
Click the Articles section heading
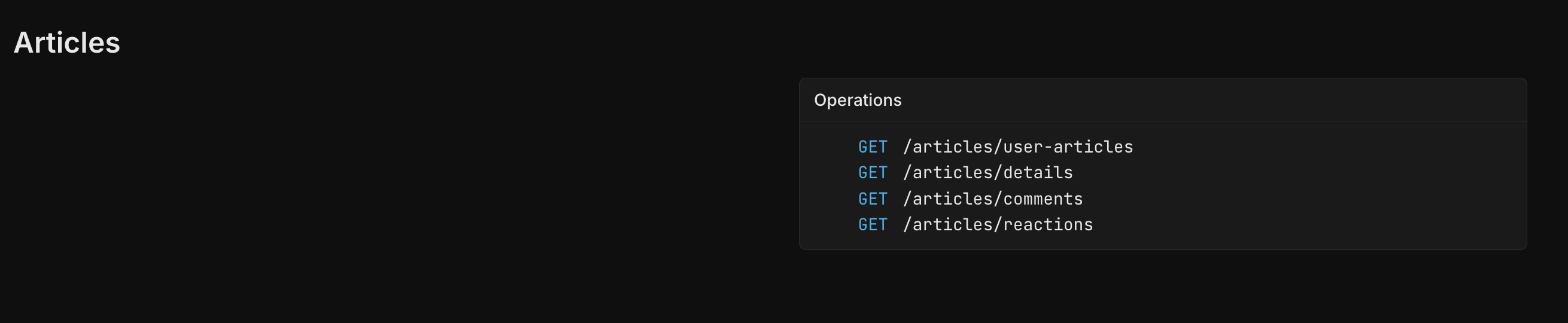pyautogui.click(x=67, y=42)
